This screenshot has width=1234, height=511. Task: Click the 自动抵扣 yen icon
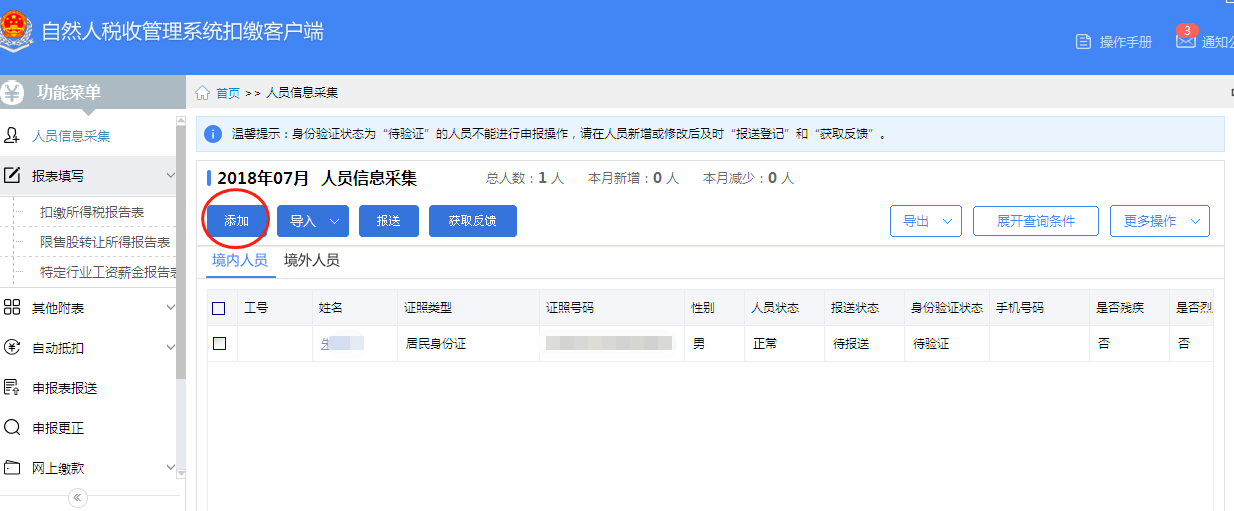coord(12,348)
